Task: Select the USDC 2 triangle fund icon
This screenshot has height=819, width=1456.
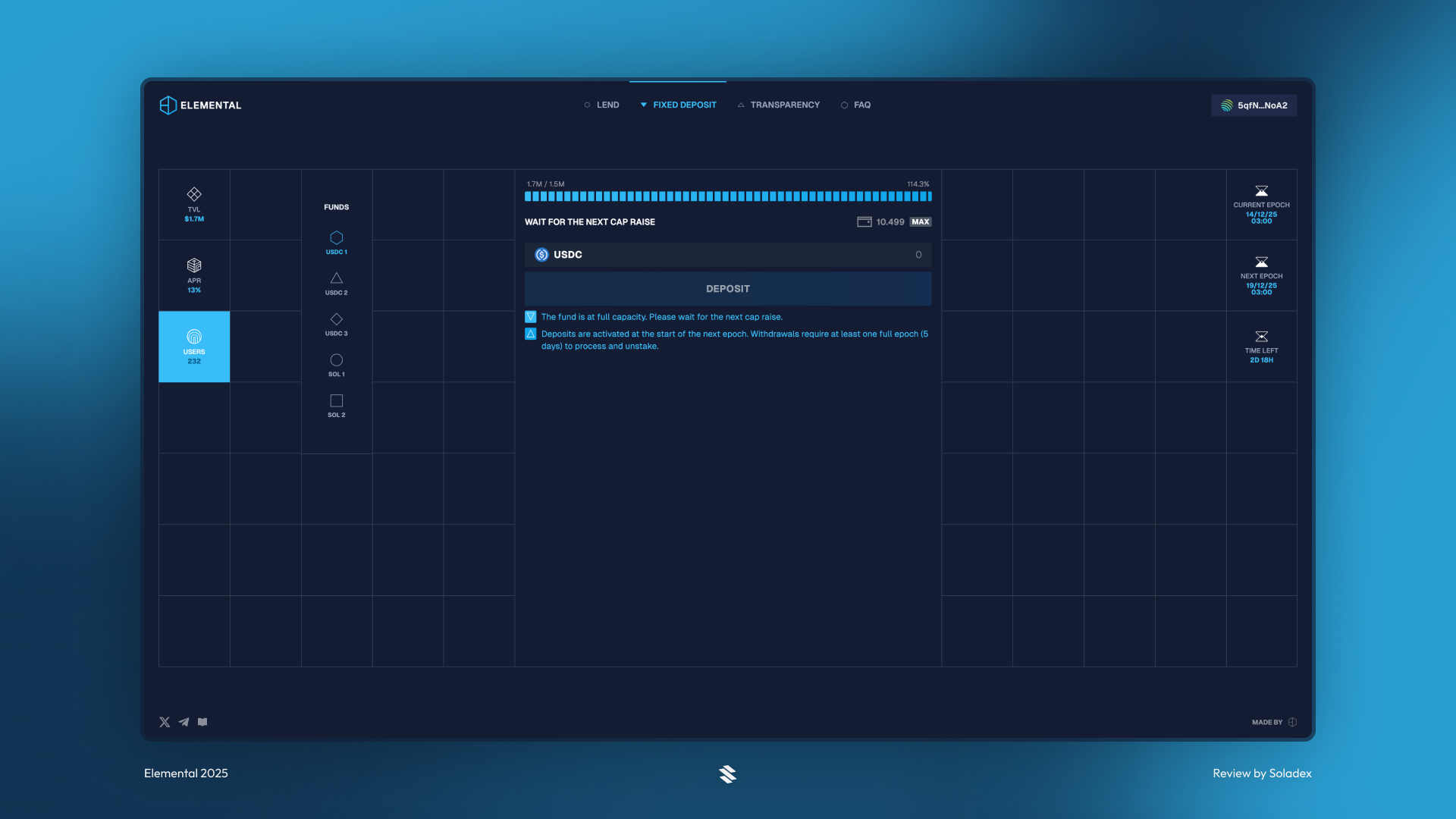Action: (336, 278)
